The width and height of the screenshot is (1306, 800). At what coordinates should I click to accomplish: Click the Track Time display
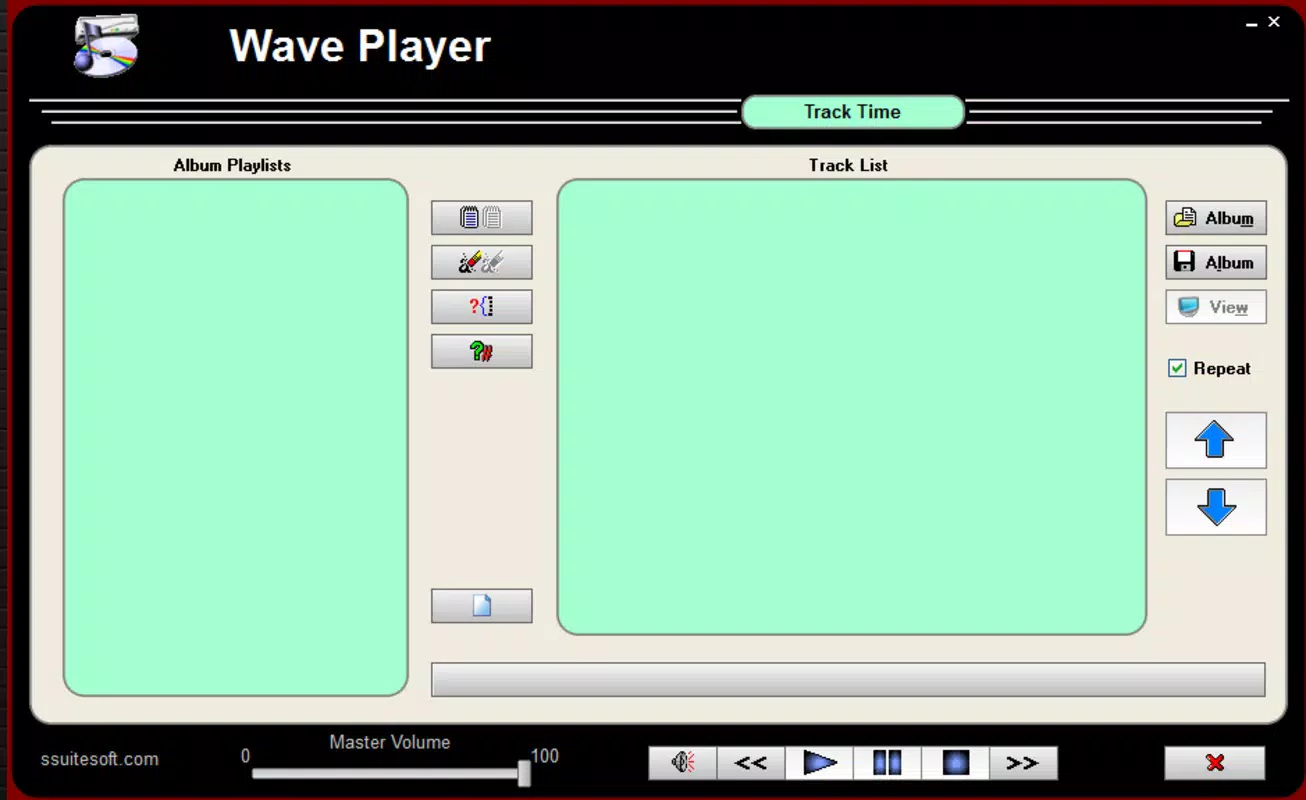click(x=853, y=112)
